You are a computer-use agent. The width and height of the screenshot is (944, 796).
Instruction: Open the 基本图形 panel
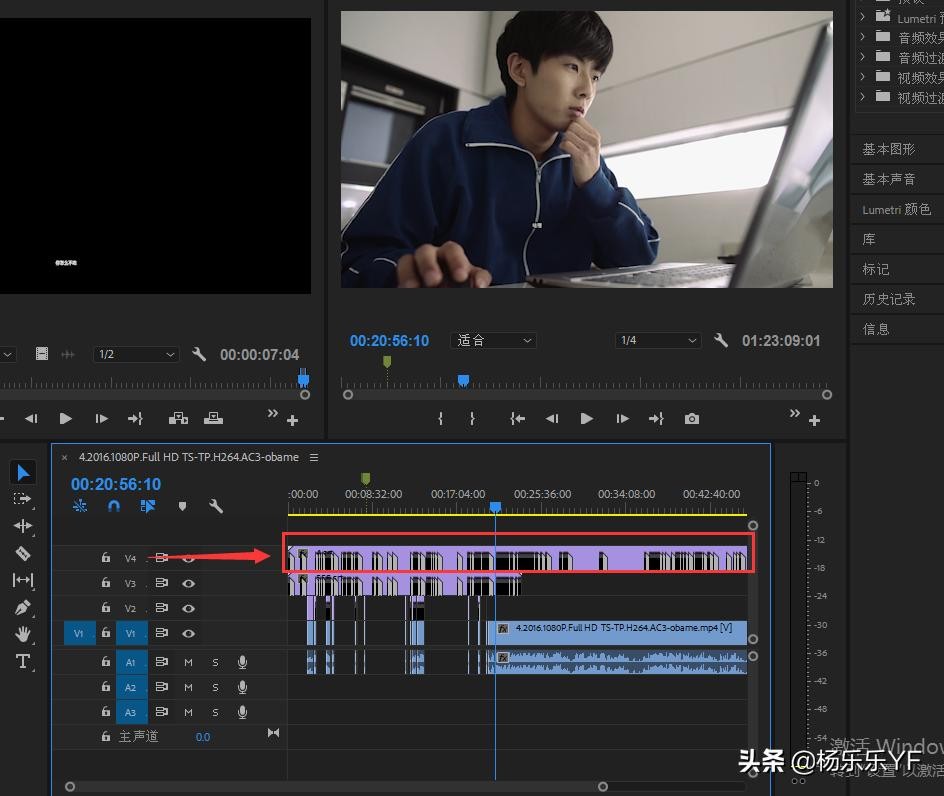888,149
